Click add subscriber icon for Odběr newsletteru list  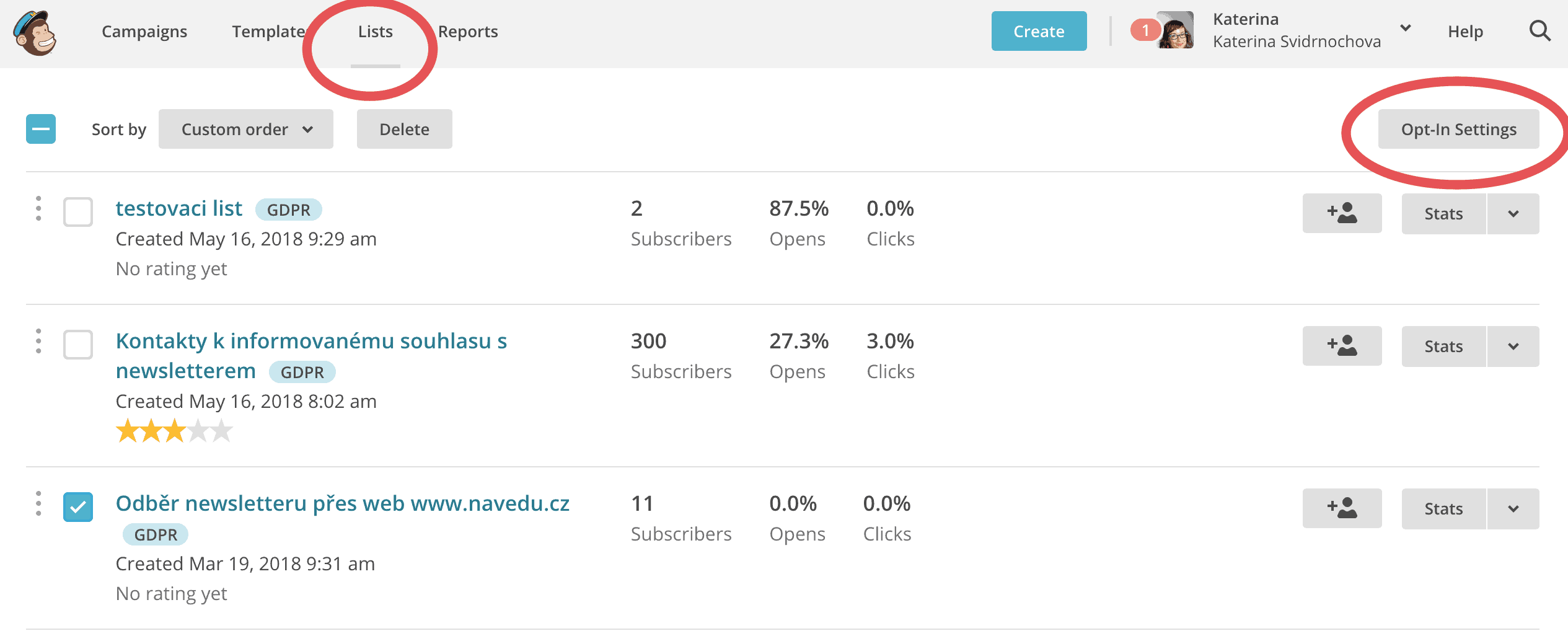coord(1342,508)
